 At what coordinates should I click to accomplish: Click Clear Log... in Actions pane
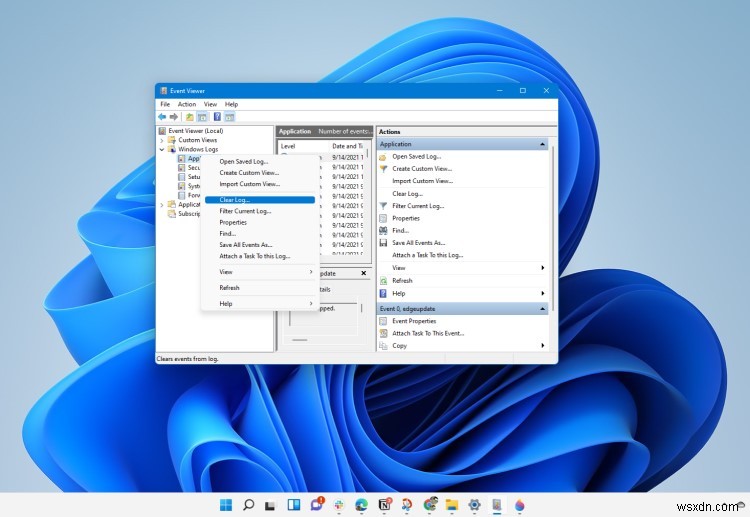pos(408,194)
